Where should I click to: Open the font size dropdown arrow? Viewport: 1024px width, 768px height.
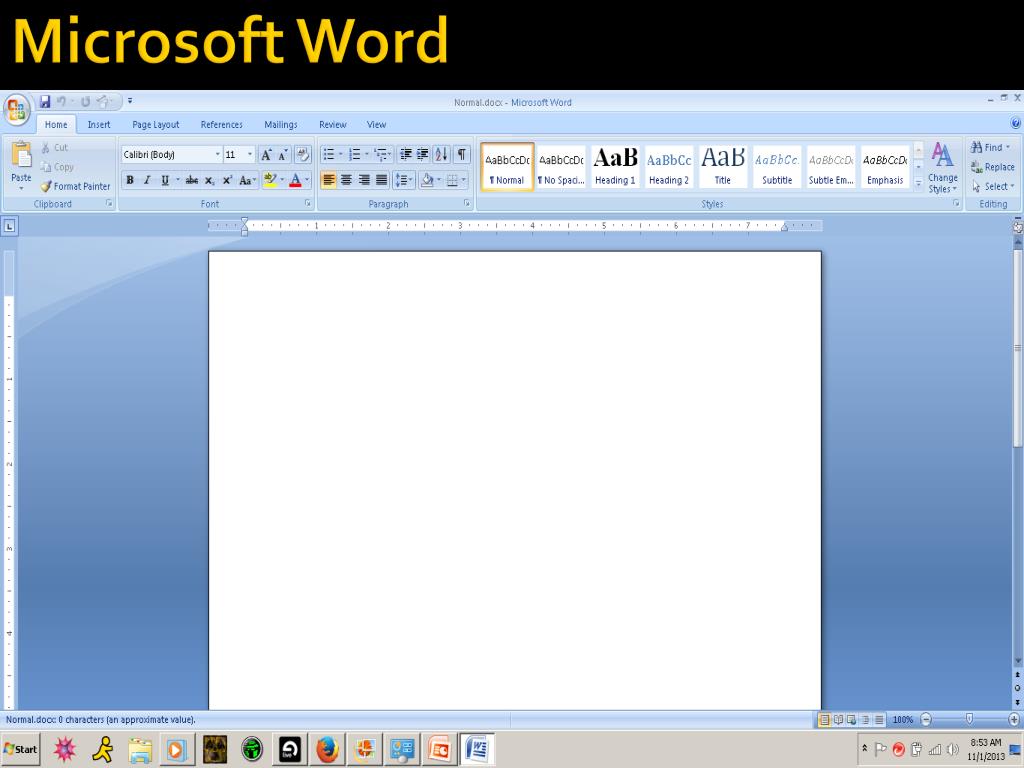(x=249, y=155)
